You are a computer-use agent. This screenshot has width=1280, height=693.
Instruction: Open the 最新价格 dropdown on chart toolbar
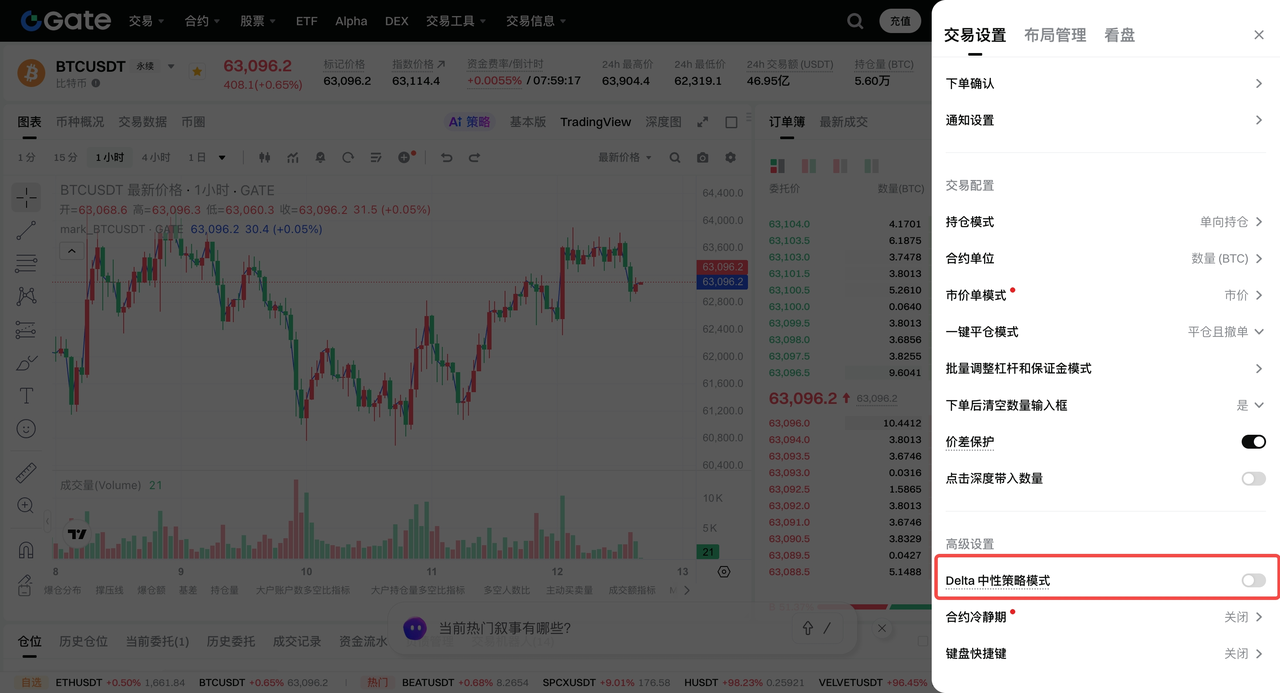pos(625,158)
